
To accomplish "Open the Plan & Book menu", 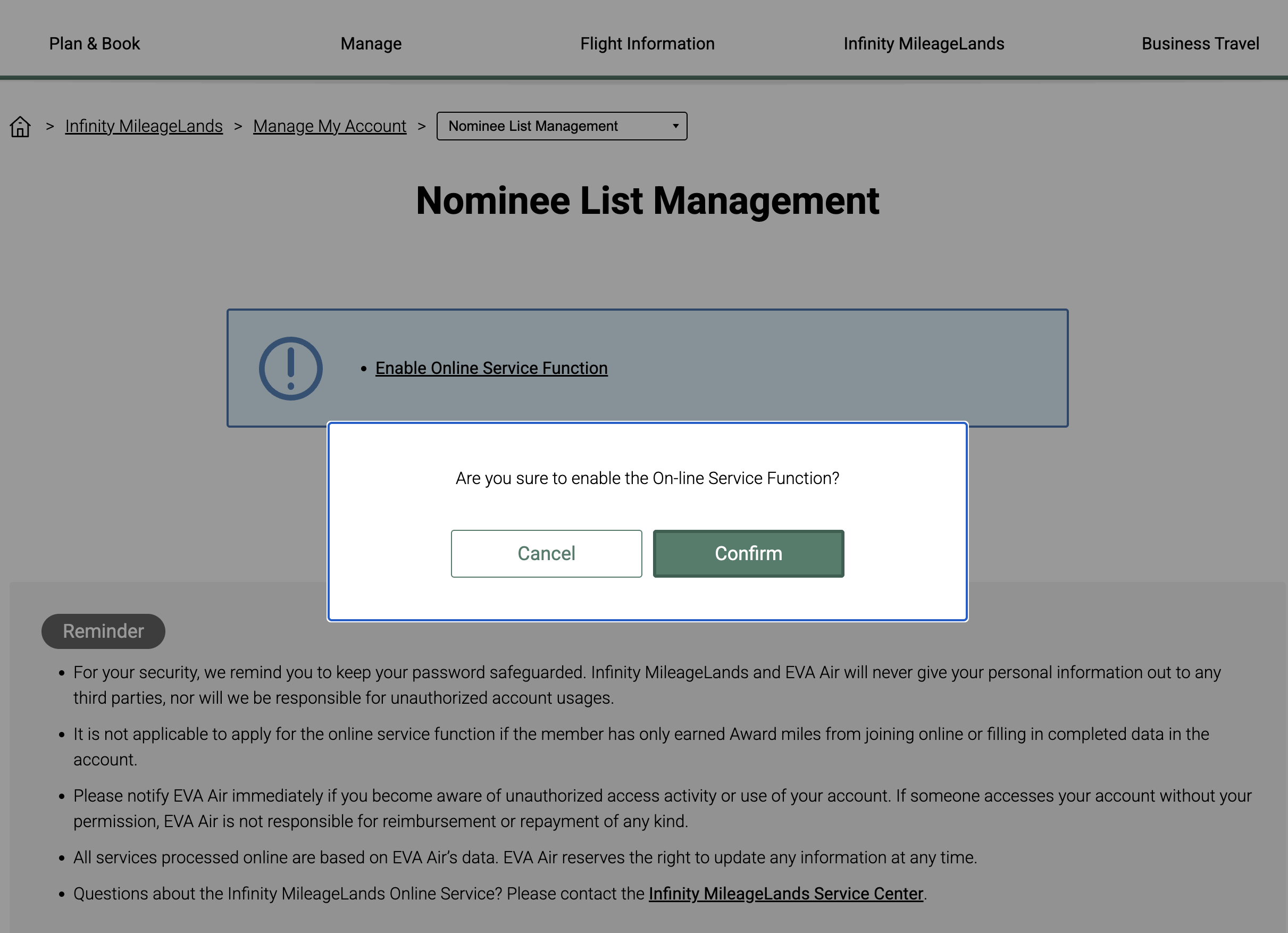I will pyautogui.click(x=94, y=44).
